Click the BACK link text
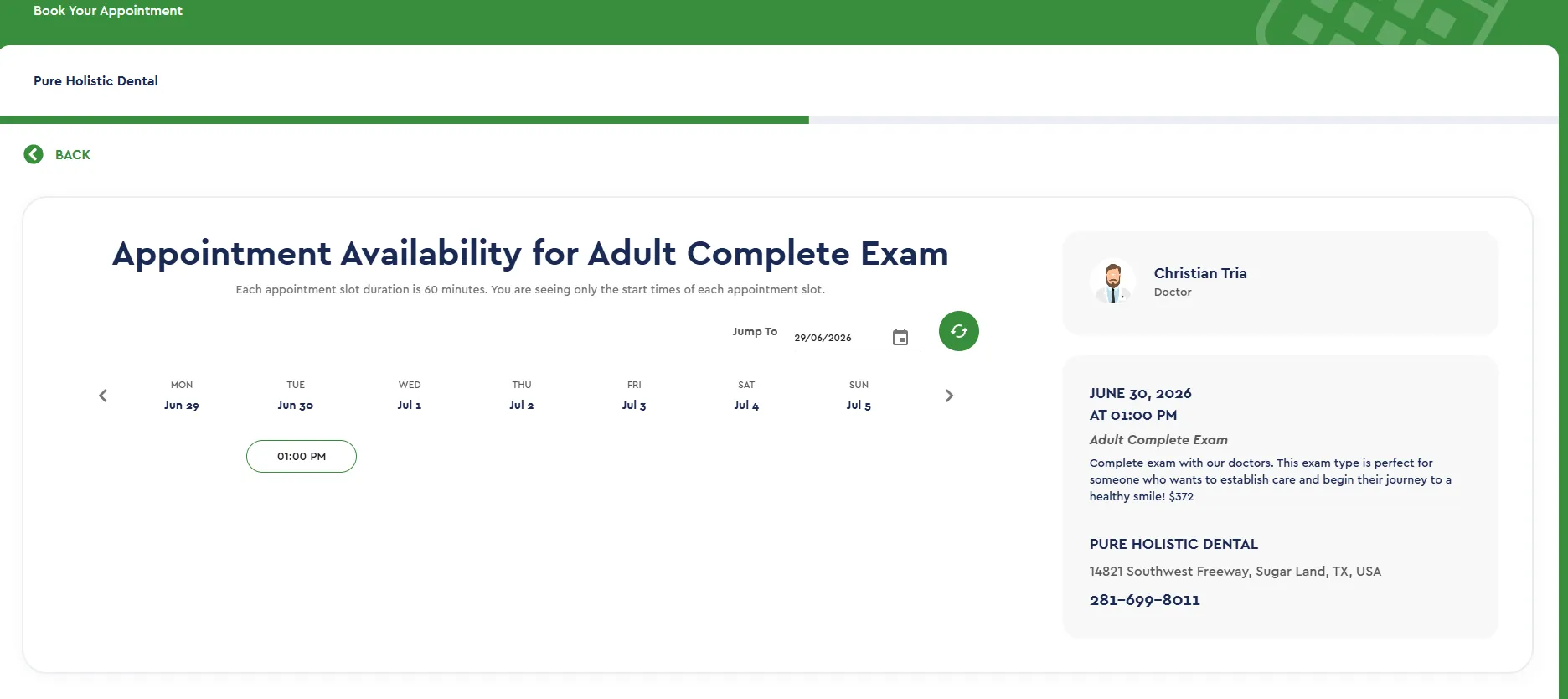This screenshot has height=699, width=1568. pos(73,155)
